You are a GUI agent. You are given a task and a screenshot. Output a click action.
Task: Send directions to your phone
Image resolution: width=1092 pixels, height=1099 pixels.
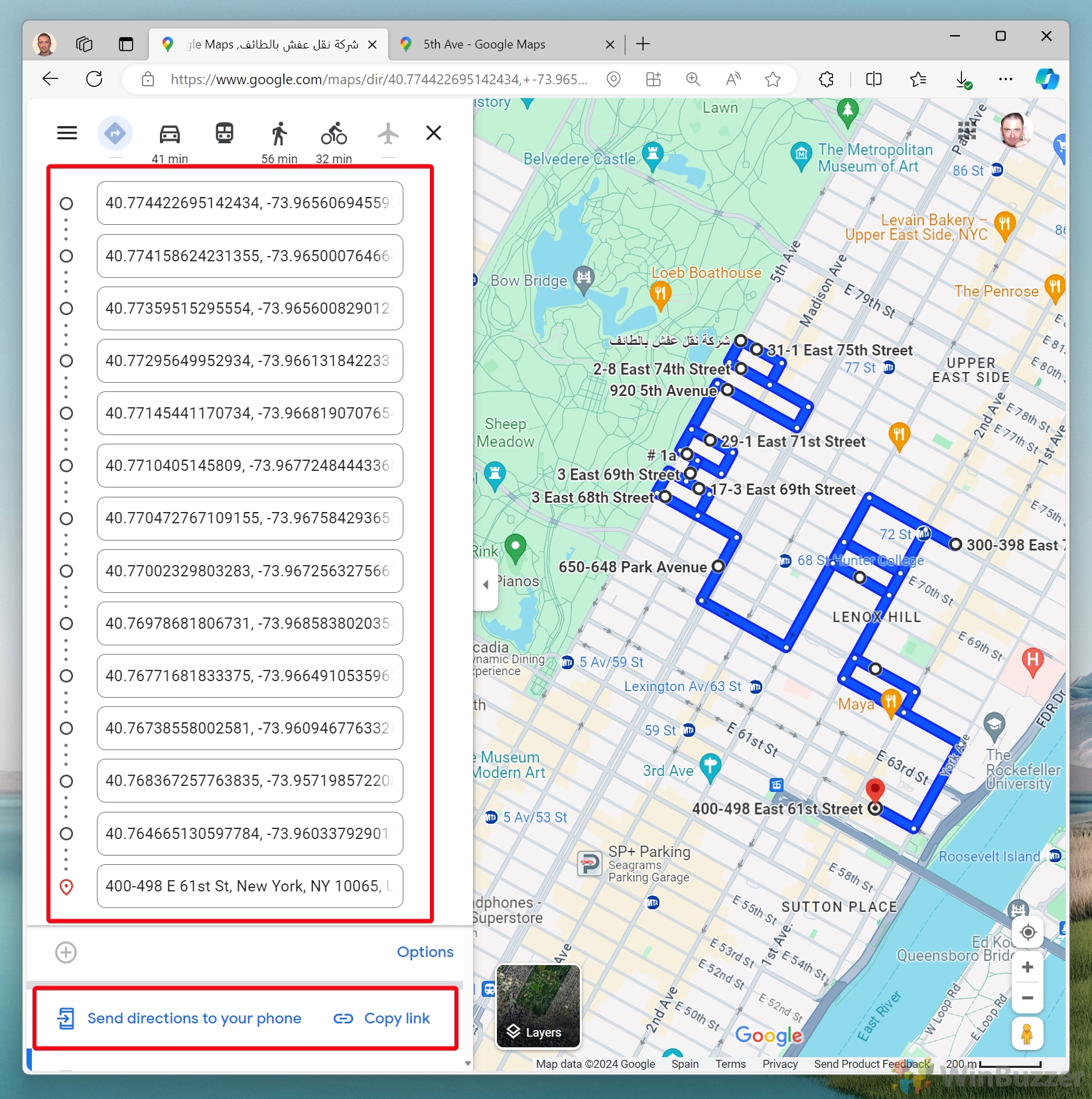179,1018
